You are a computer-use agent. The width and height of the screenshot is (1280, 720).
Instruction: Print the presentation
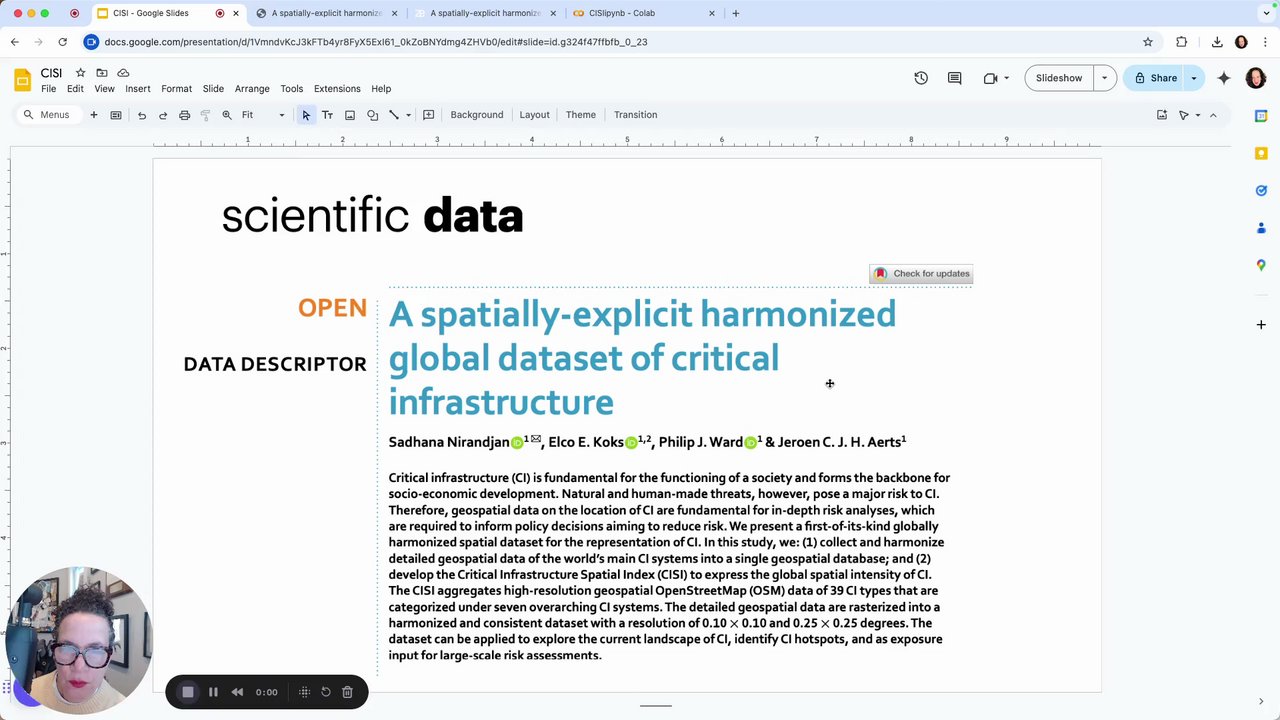[184, 115]
